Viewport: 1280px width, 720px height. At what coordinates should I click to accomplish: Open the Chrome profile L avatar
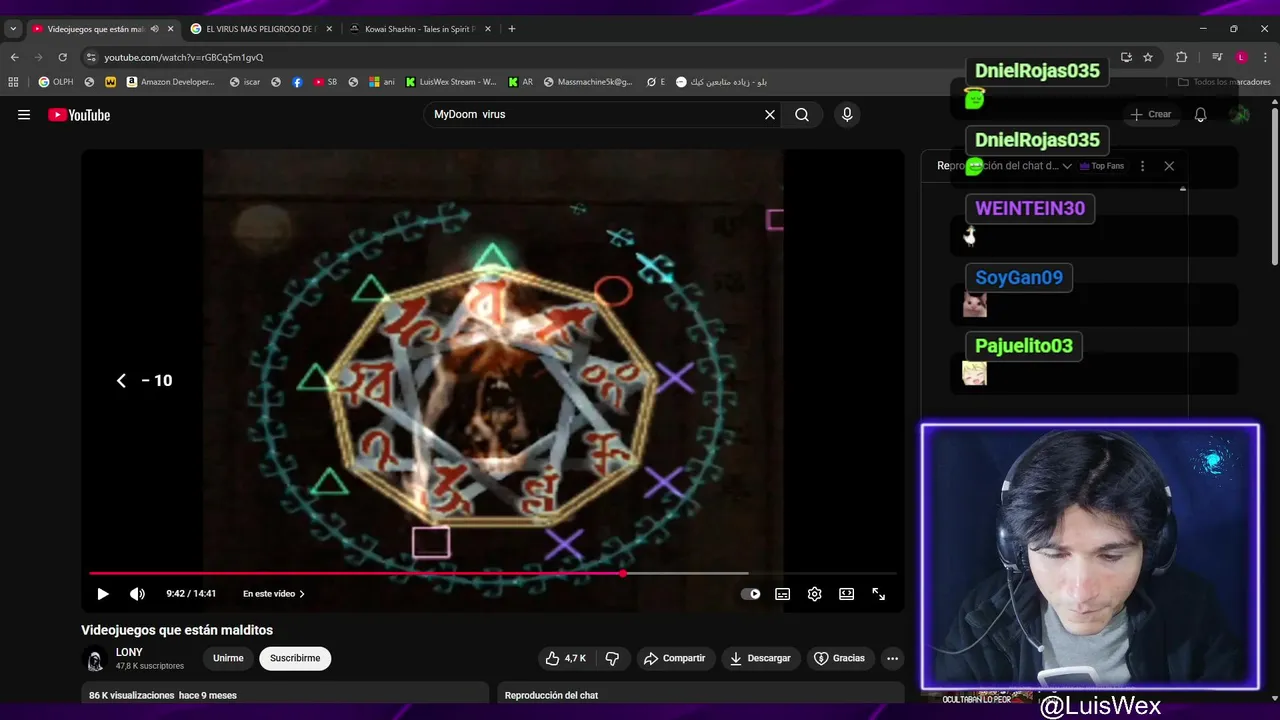tap(1241, 57)
